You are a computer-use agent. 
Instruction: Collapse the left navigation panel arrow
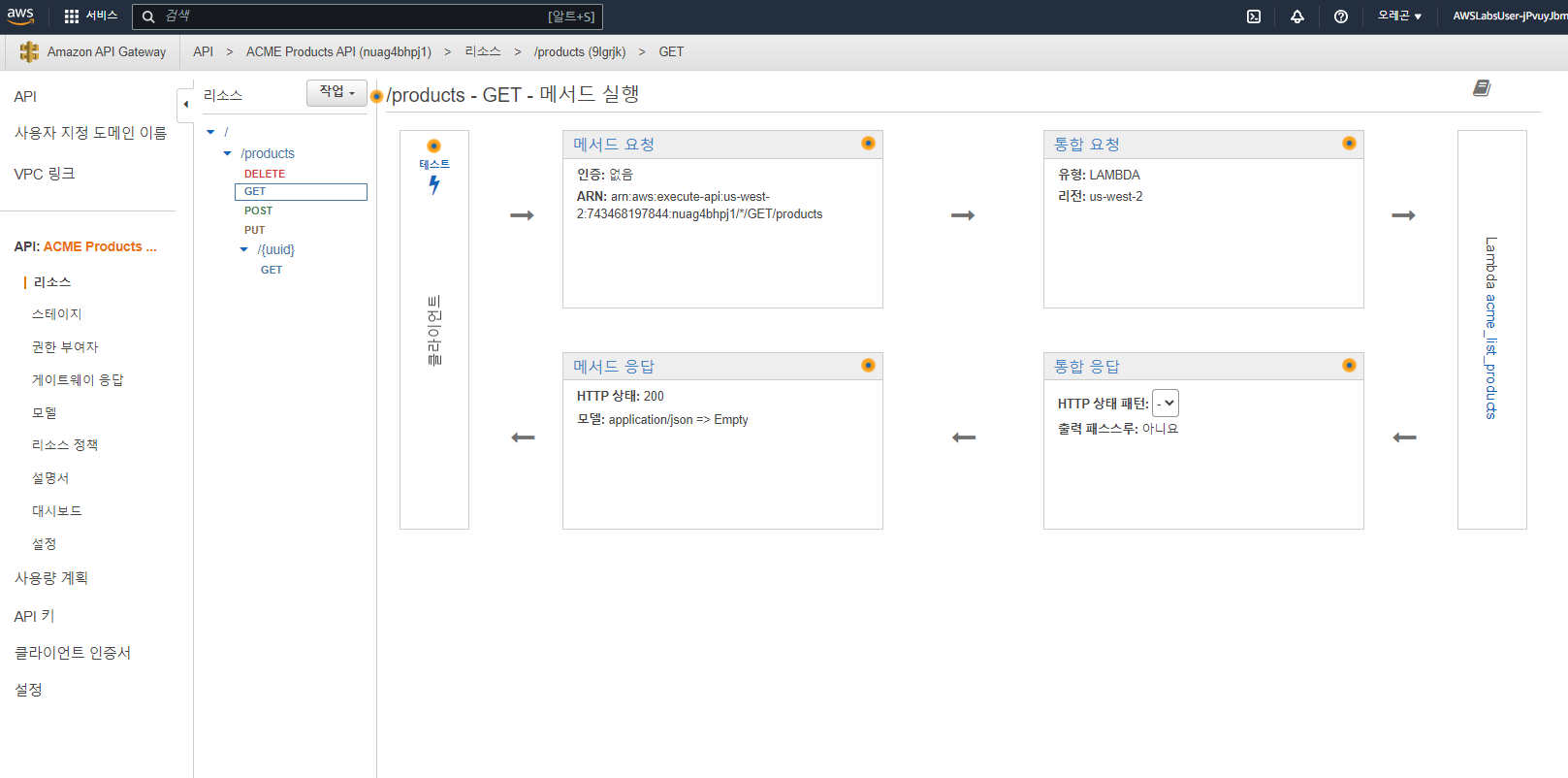click(185, 104)
